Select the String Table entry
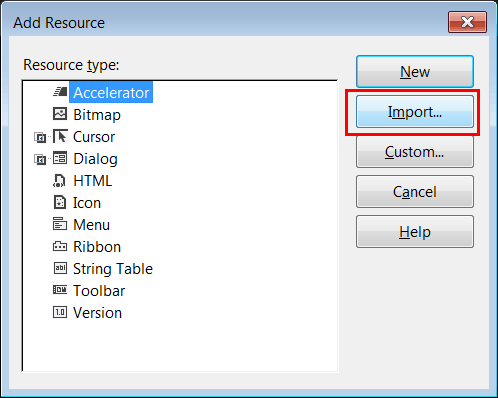This screenshot has width=498, height=398. tap(113, 269)
